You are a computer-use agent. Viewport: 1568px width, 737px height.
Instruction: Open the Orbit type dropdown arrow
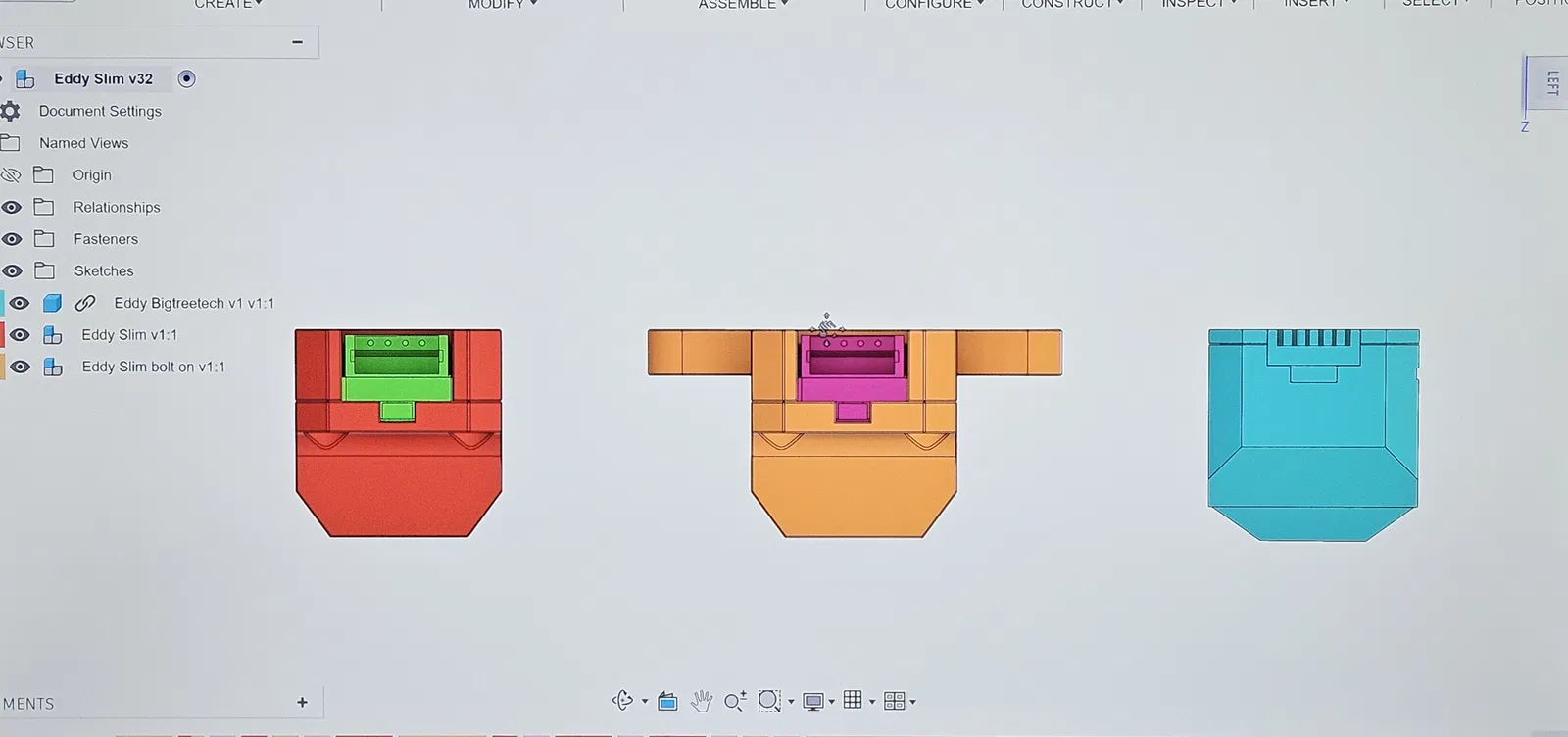(x=644, y=702)
